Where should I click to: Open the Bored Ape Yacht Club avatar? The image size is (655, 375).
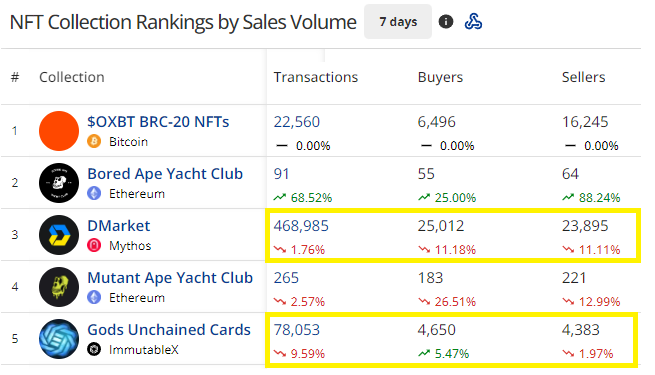(59, 183)
